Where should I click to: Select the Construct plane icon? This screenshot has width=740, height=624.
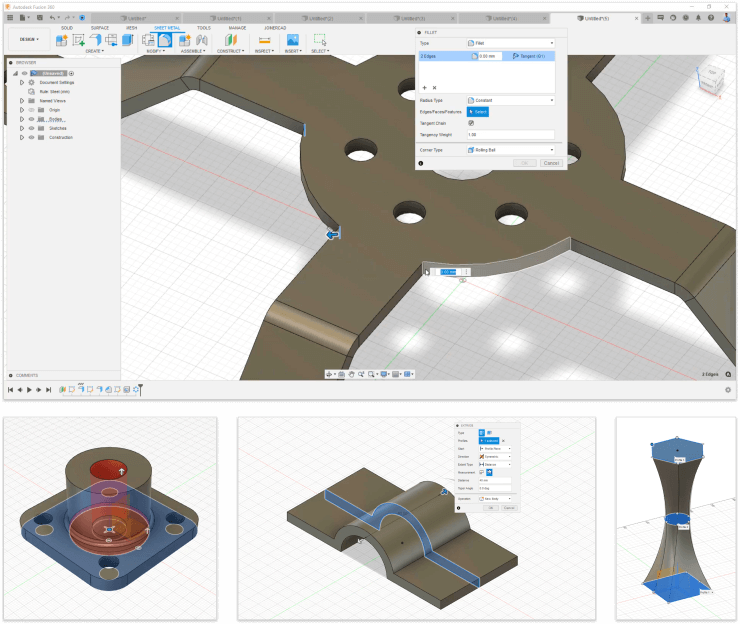click(x=231, y=41)
